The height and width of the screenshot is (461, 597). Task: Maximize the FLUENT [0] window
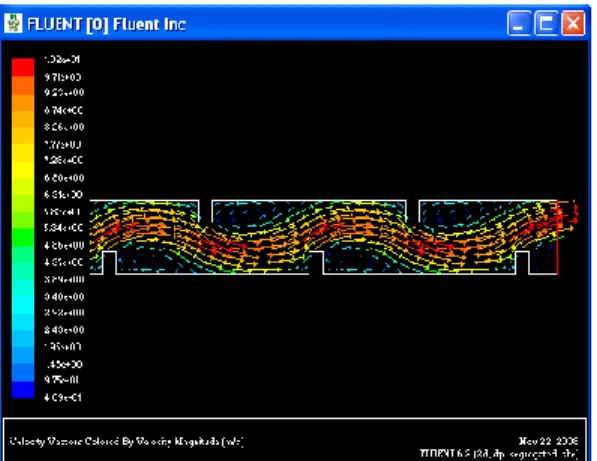tap(546, 24)
